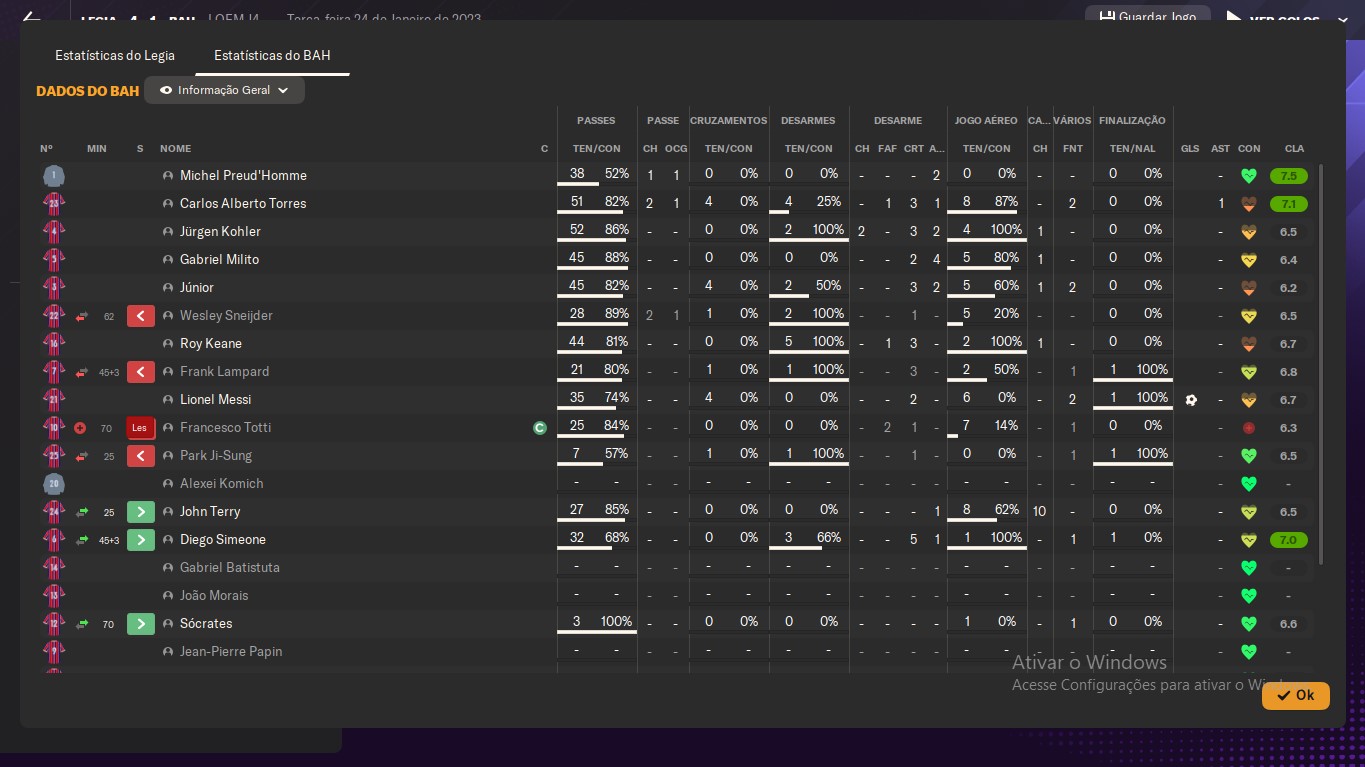Click the shirt icon beside João Morais
The height and width of the screenshot is (767, 1365).
coord(53,596)
